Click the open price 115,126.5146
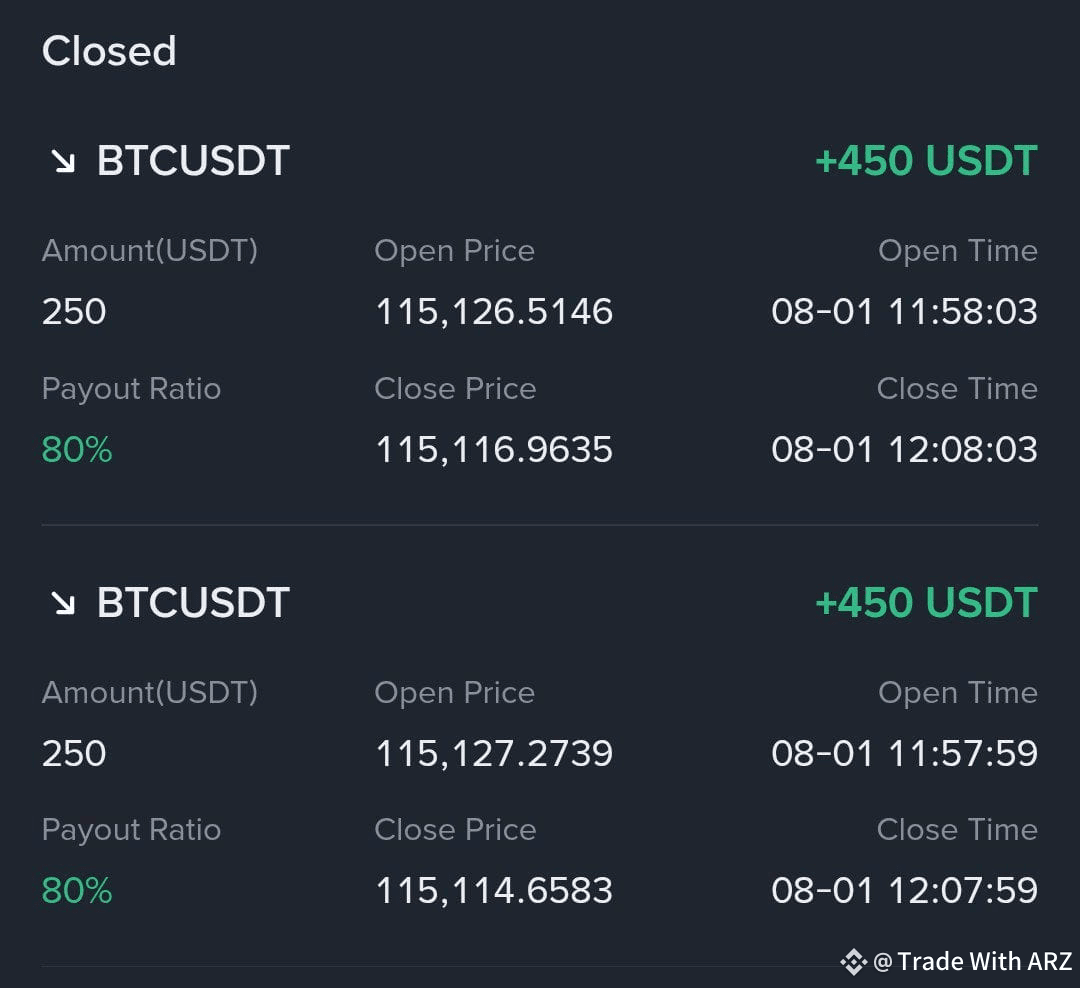 [494, 311]
